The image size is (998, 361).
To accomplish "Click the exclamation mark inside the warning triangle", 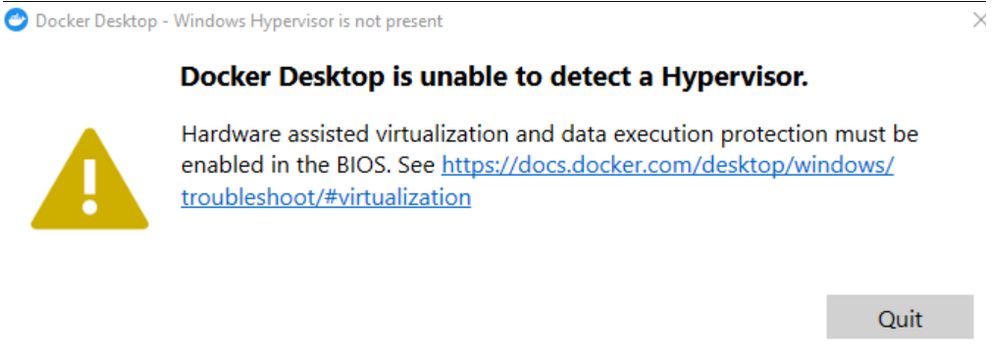I will point(90,186).
